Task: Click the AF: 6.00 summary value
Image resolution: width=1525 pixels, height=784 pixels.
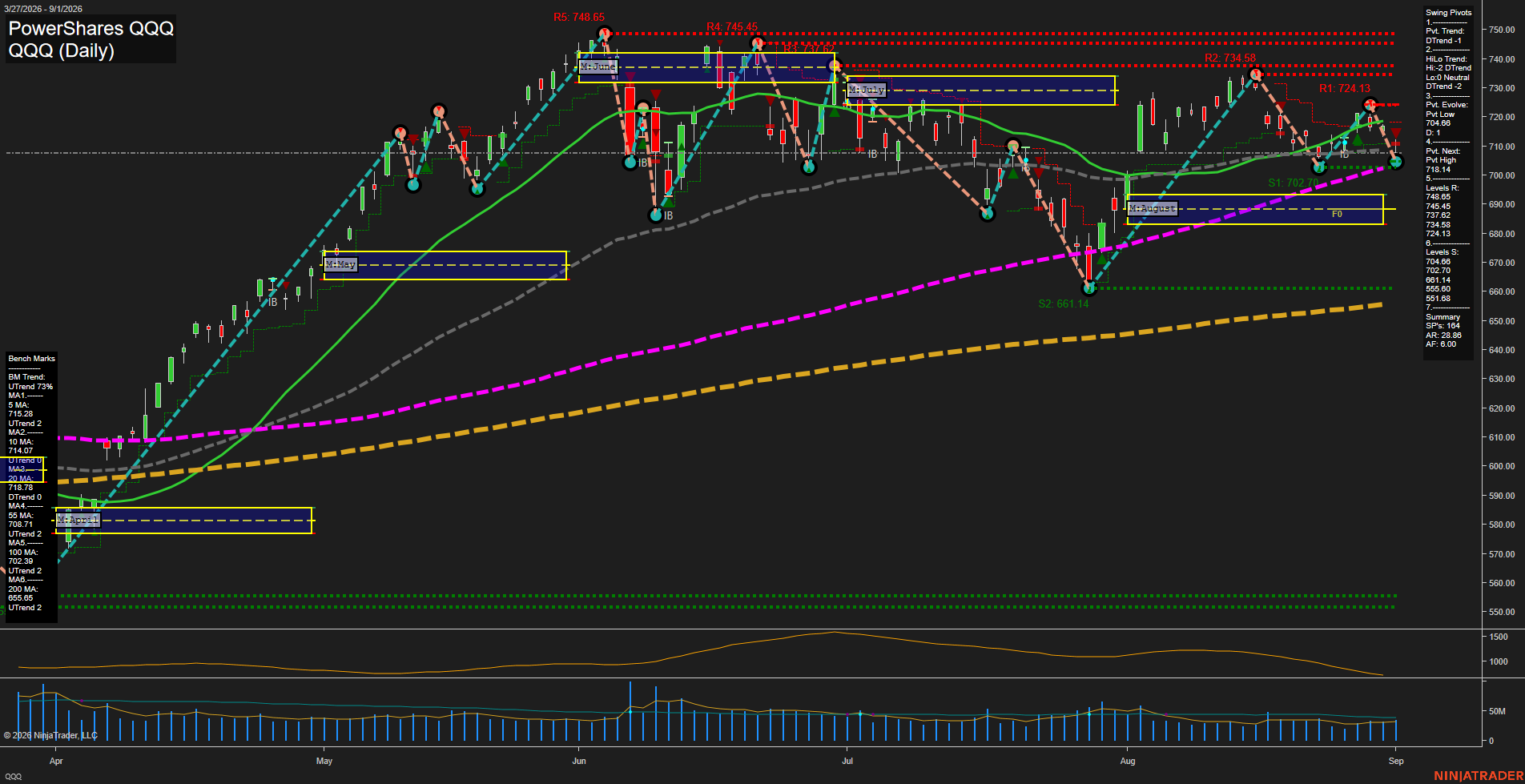Action: pyautogui.click(x=1441, y=344)
